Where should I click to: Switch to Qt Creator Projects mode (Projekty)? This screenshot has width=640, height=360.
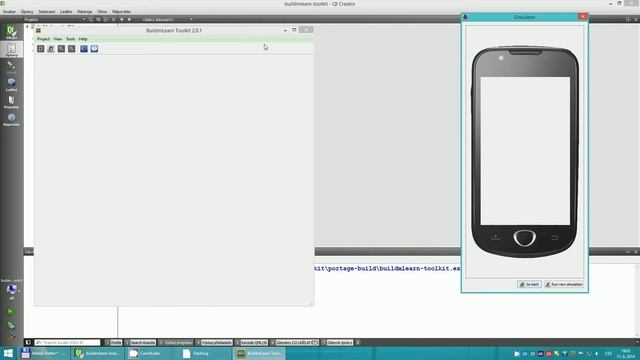pos(11,102)
